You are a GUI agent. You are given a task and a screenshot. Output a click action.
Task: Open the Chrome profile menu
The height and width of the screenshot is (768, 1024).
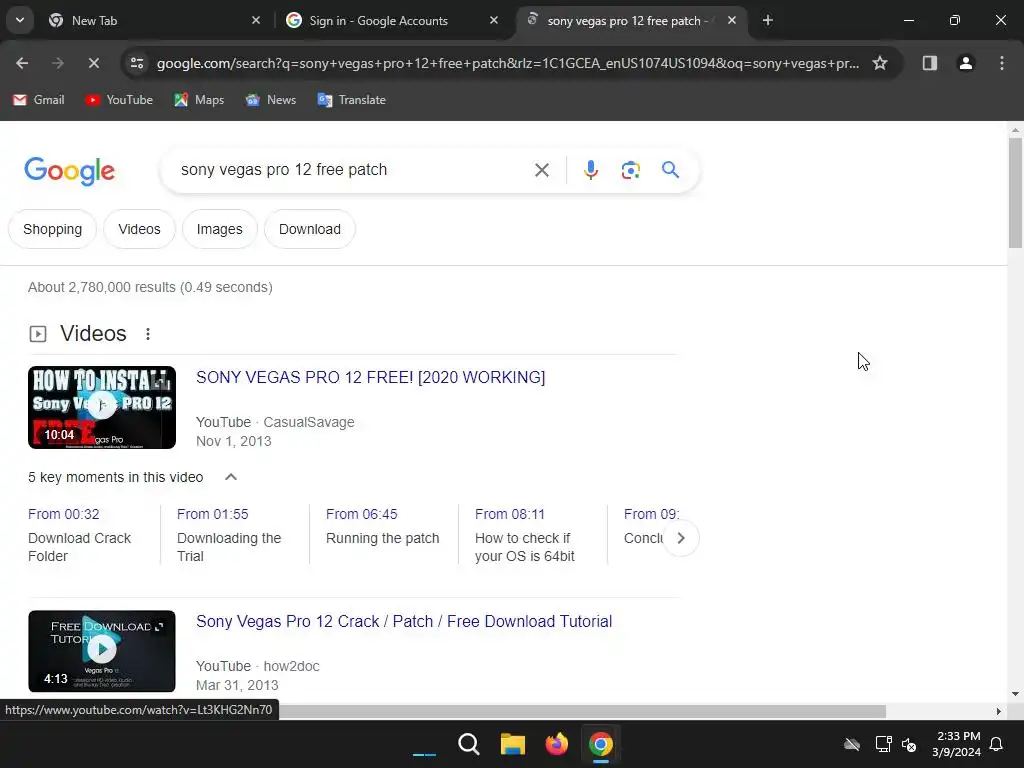point(965,63)
